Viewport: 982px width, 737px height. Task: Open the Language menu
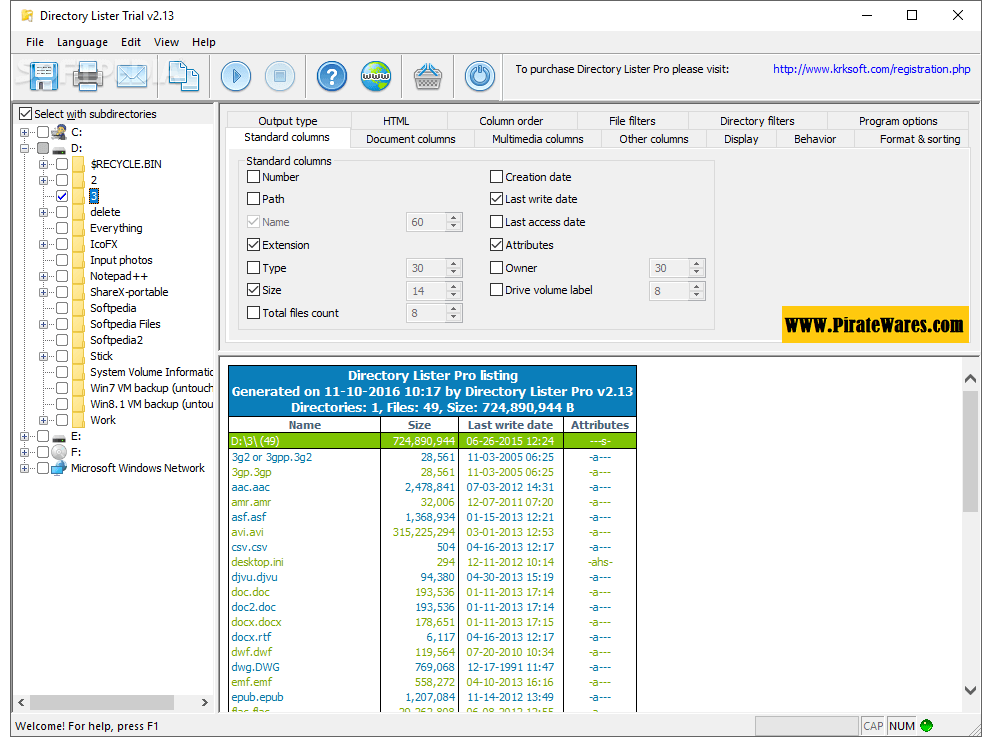tap(82, 42)
